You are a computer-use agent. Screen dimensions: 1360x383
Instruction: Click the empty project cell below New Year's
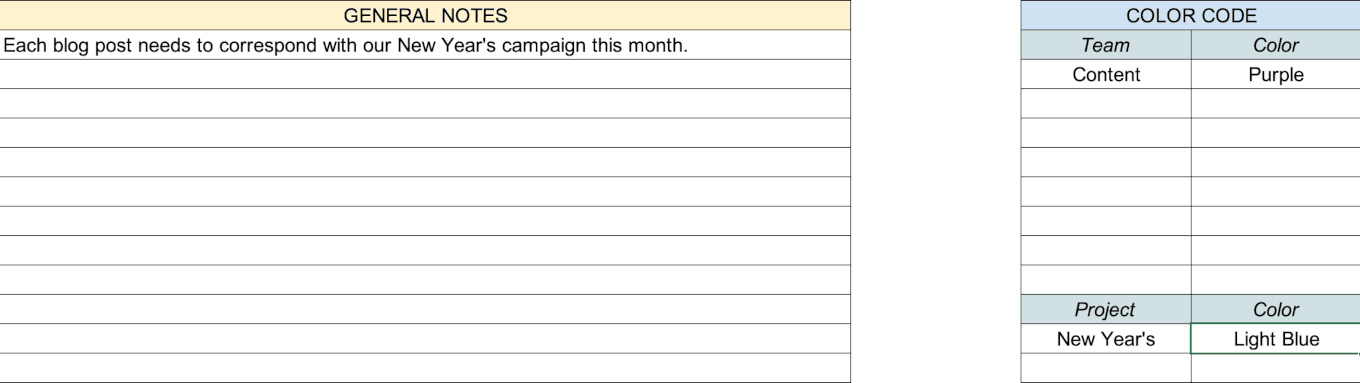pyautogui.click(x=1106, y=368)
